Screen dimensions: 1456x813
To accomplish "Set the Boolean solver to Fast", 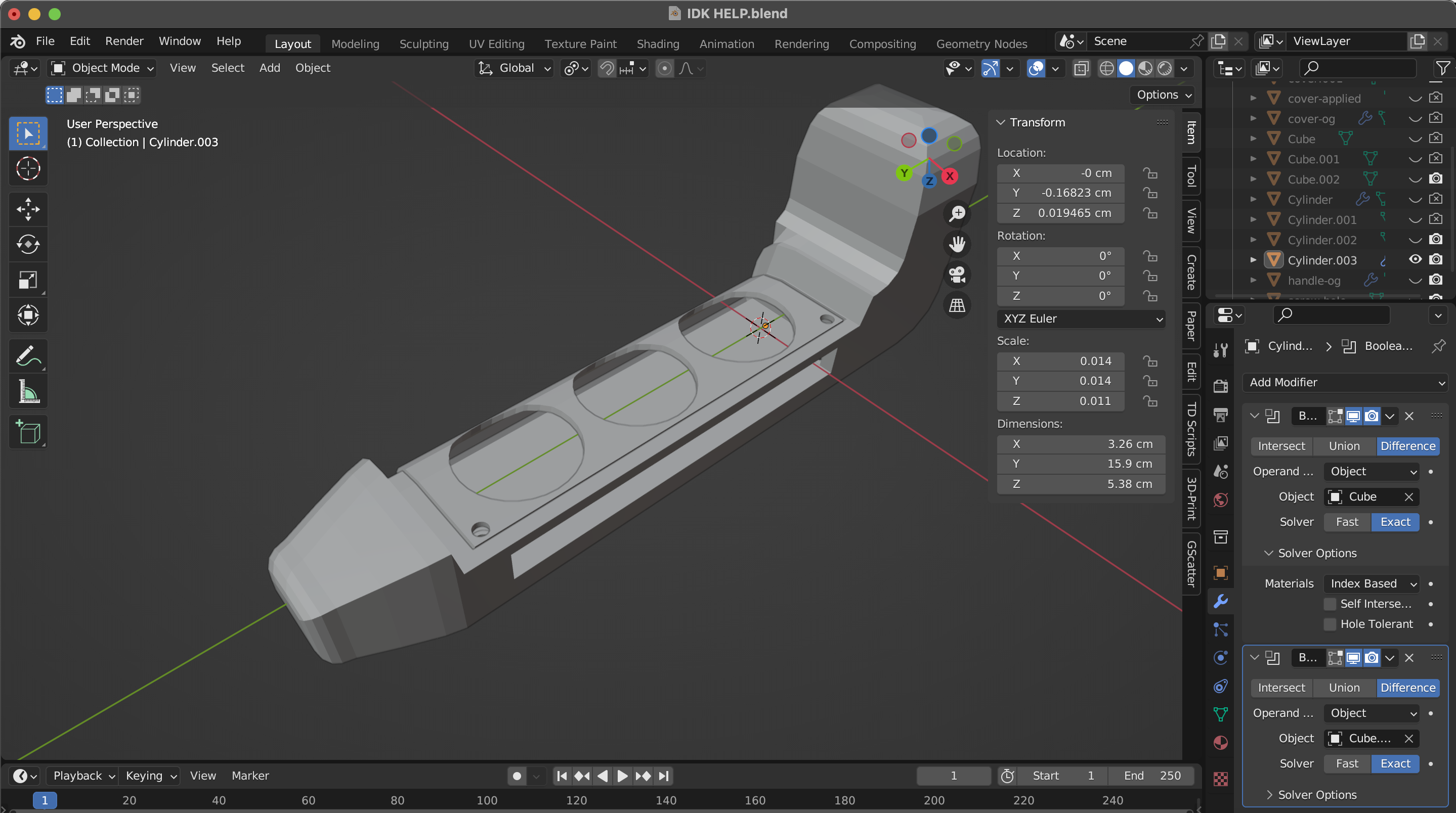I will pos(1346,521).
